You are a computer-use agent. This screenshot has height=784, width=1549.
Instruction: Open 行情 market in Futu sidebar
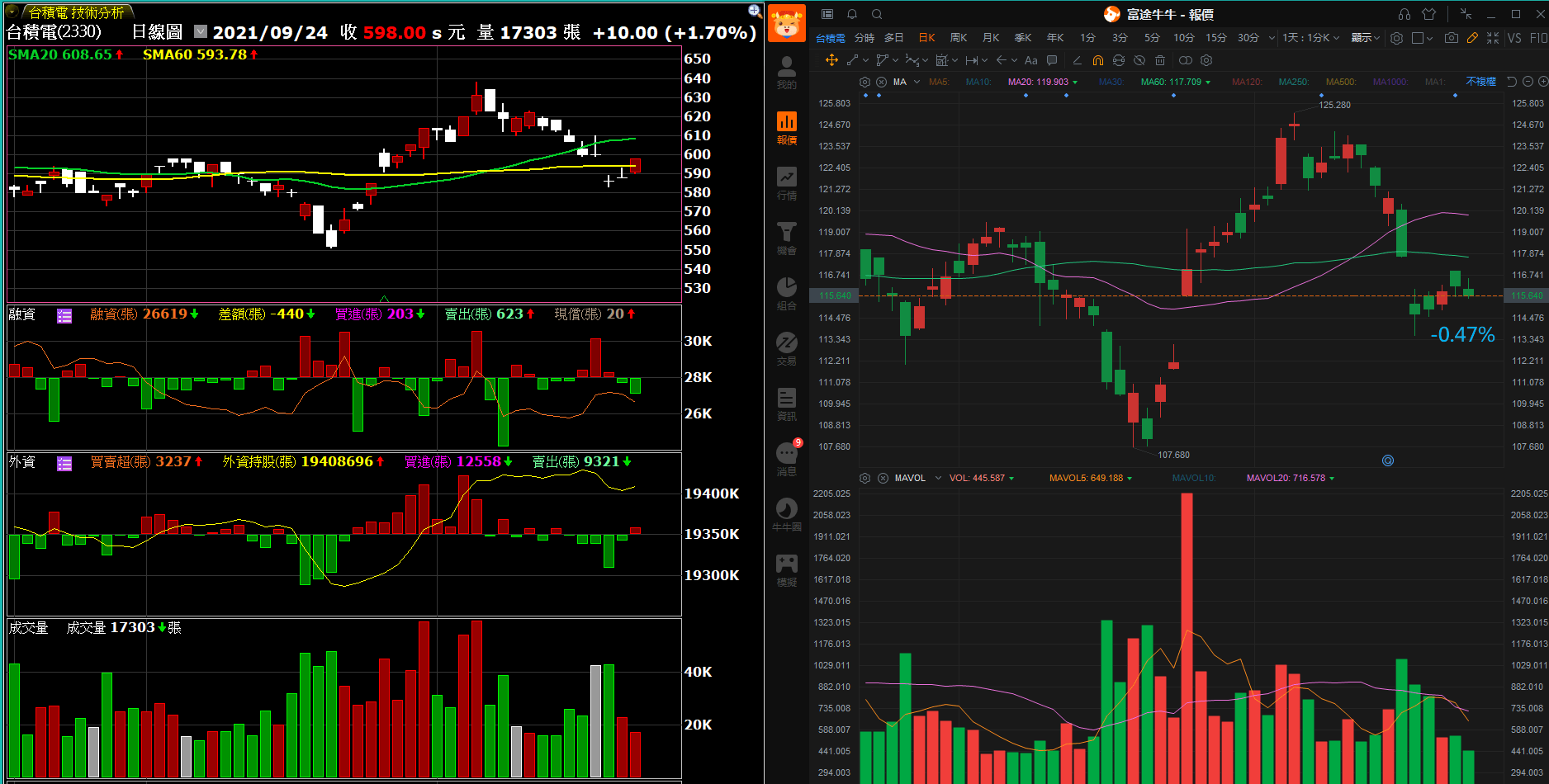pyautogui.click(x=787, y=183)
